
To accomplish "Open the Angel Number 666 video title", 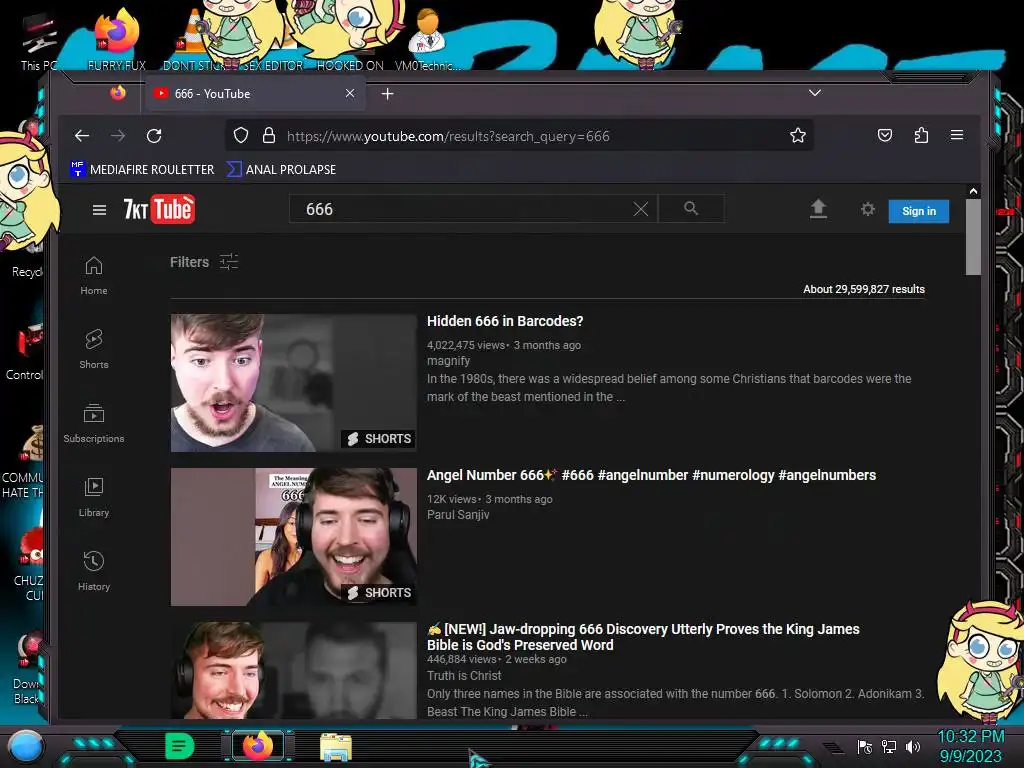I will [651, 475].
